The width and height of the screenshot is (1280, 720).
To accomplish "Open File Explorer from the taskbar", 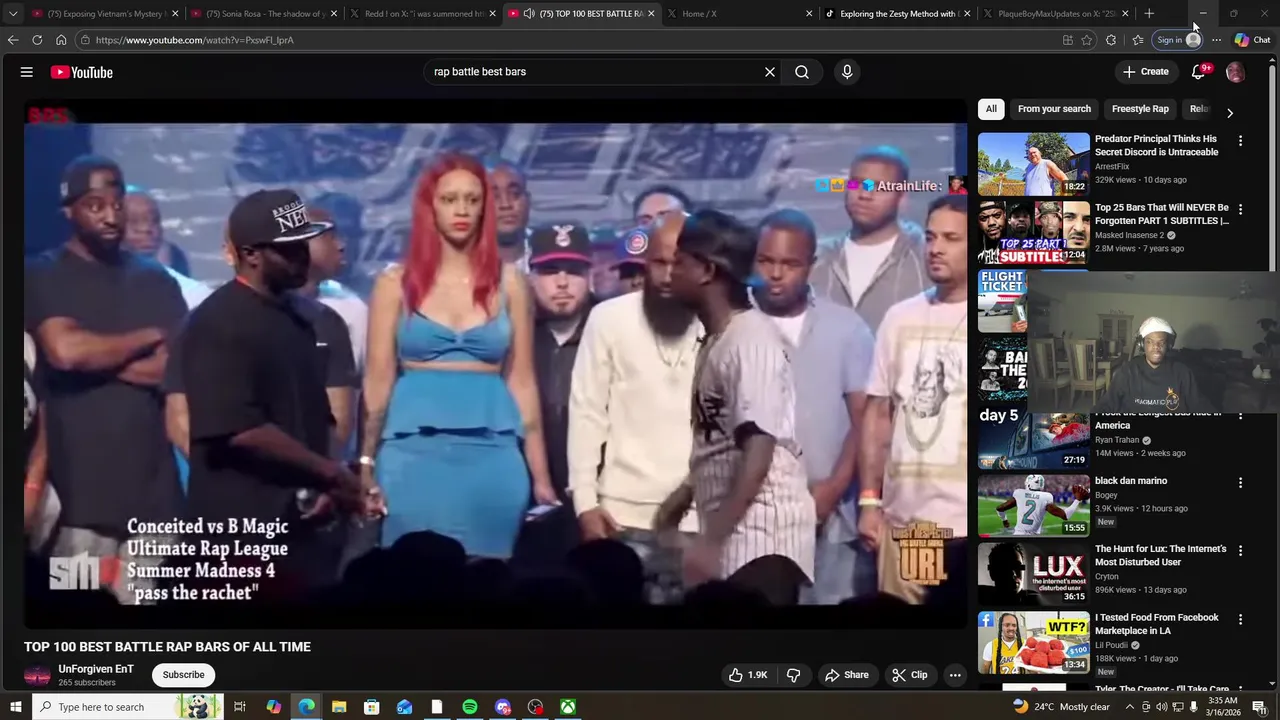I will (x=339, y=707).
